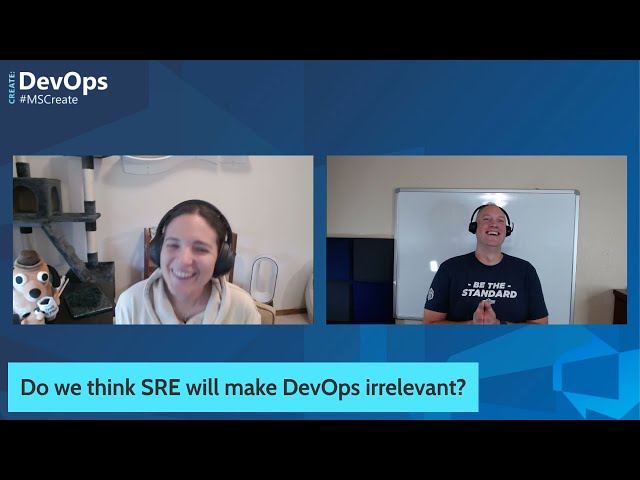640x480 pixels.
Task: Click the 'Do we think SRE will make DevOps irrelevant?' caption banner
Action: tap(243, 387)
